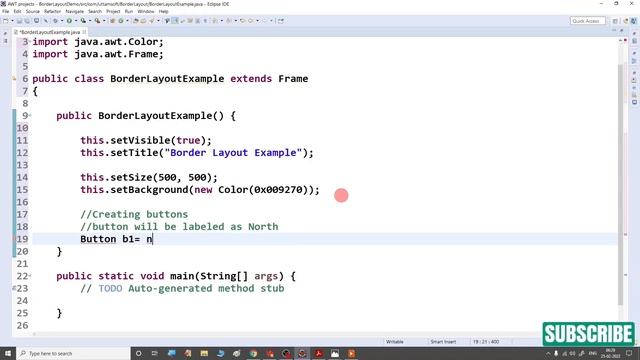Maximize the editor area

point(622,31)
